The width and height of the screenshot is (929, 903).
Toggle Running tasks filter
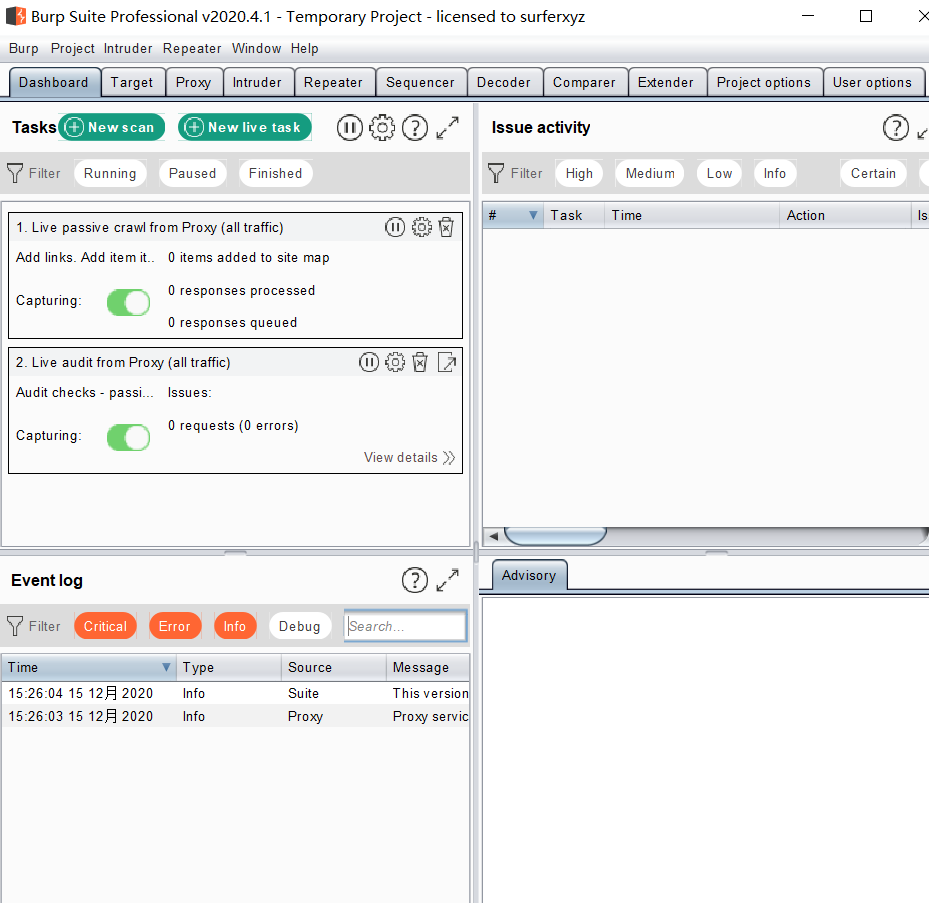(110, 173)
